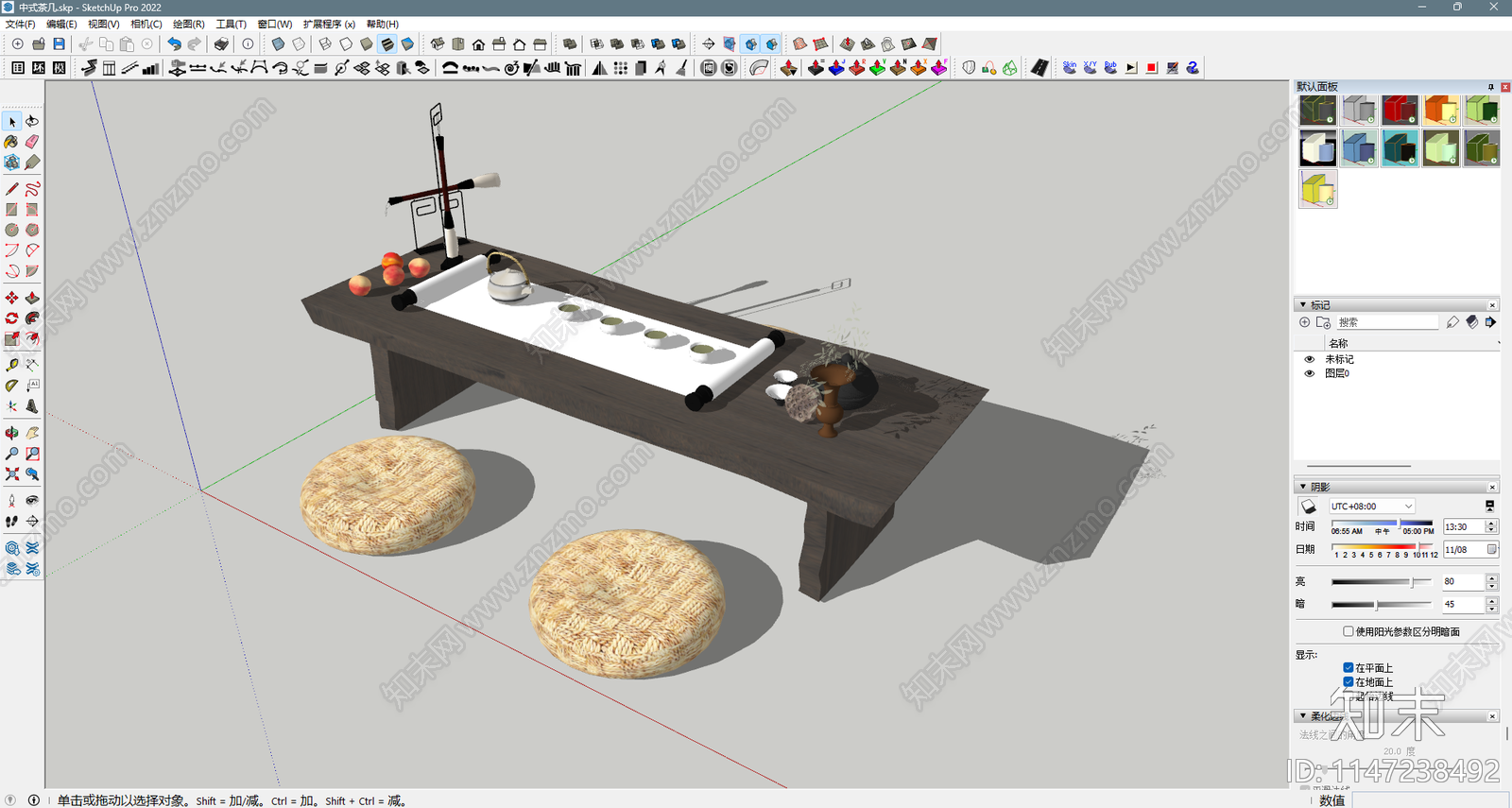
Task: Close the 阴影 panel
Action: click(x=1492, y=487)
